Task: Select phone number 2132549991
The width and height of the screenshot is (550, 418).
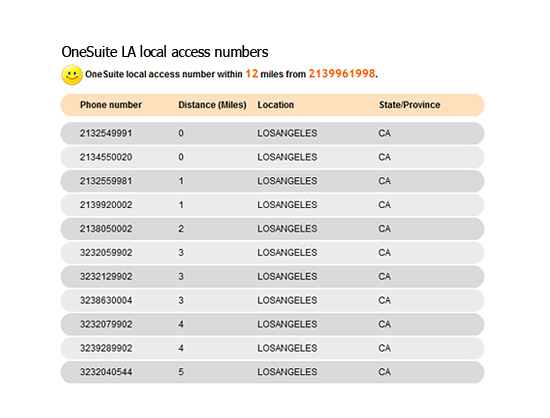Action: (x=106, y=134)
